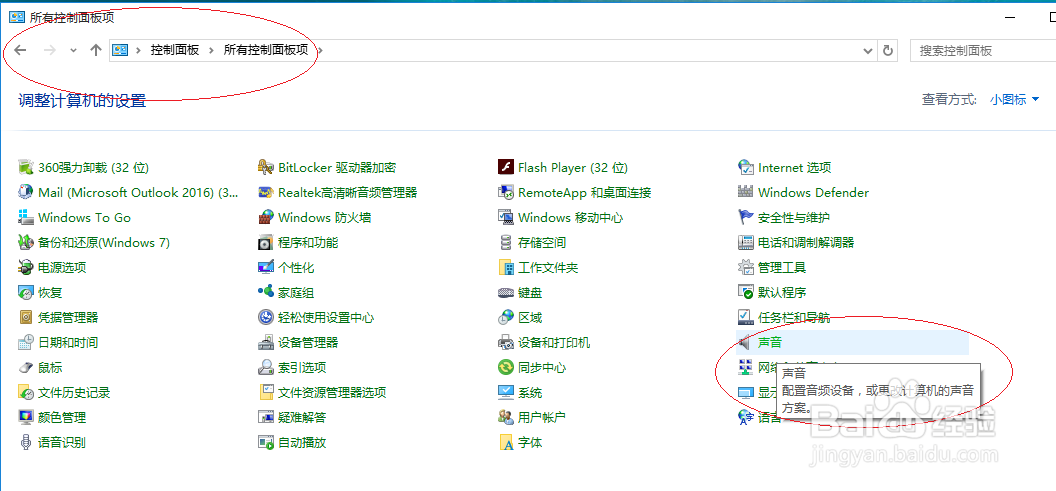Screen dimensions: 1056x491
Task: Open the 设备和打印机 link
Action: point(554,342)
